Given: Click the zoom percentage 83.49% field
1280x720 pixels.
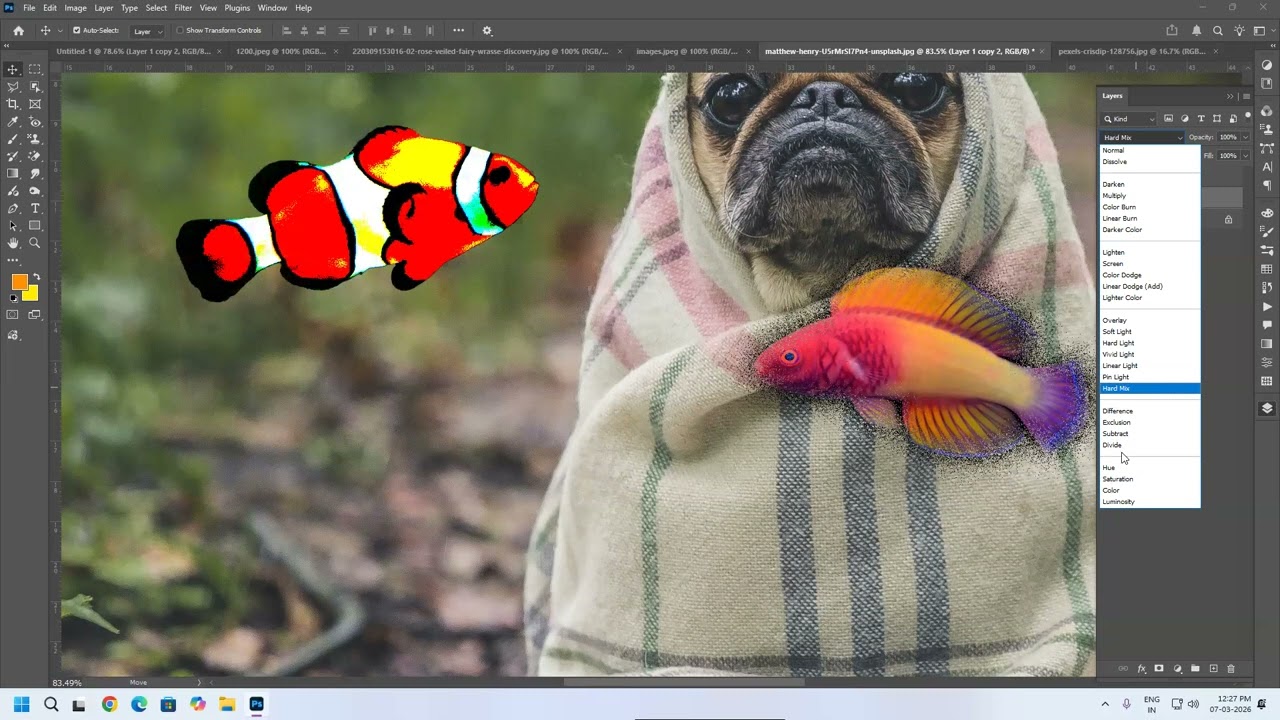Looking at the screenshot, I should (67, 683).
